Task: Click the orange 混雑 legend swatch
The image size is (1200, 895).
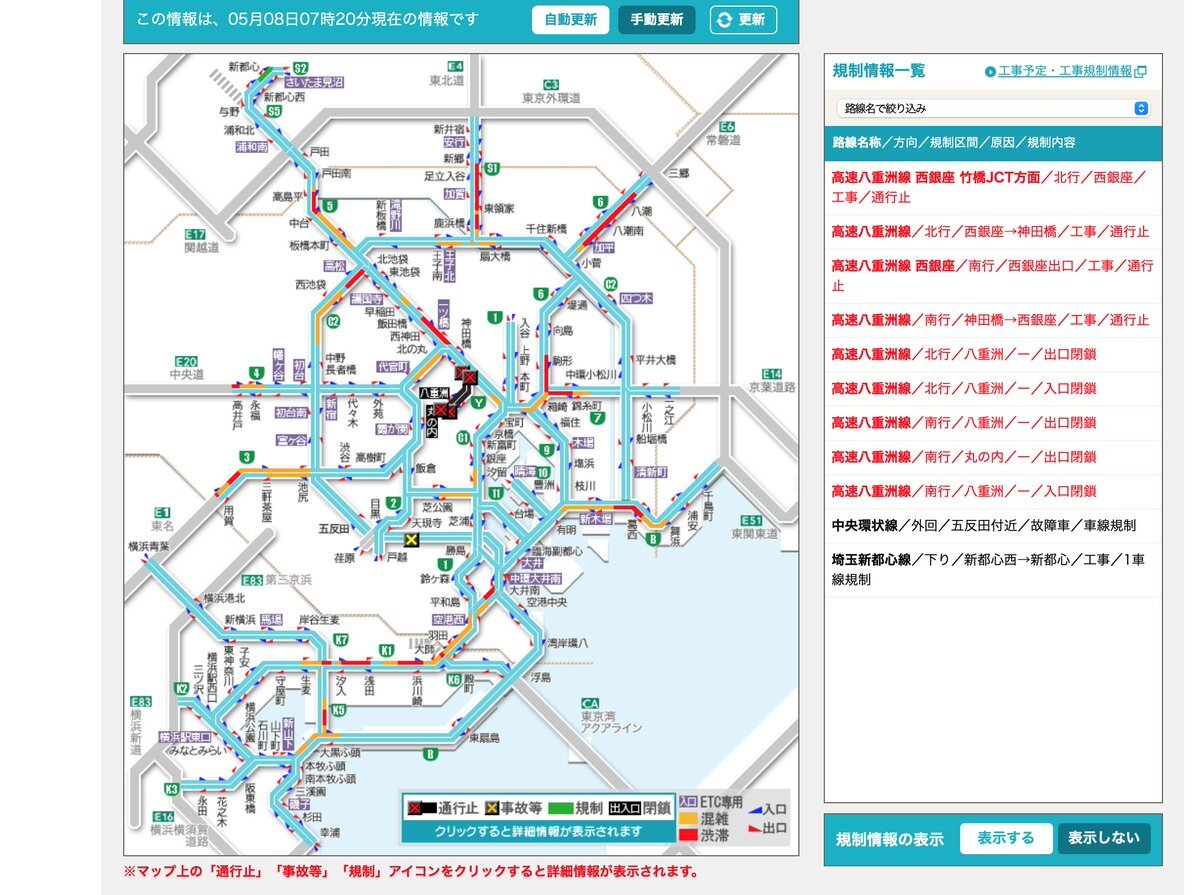Action: click(x=688, y=818)
